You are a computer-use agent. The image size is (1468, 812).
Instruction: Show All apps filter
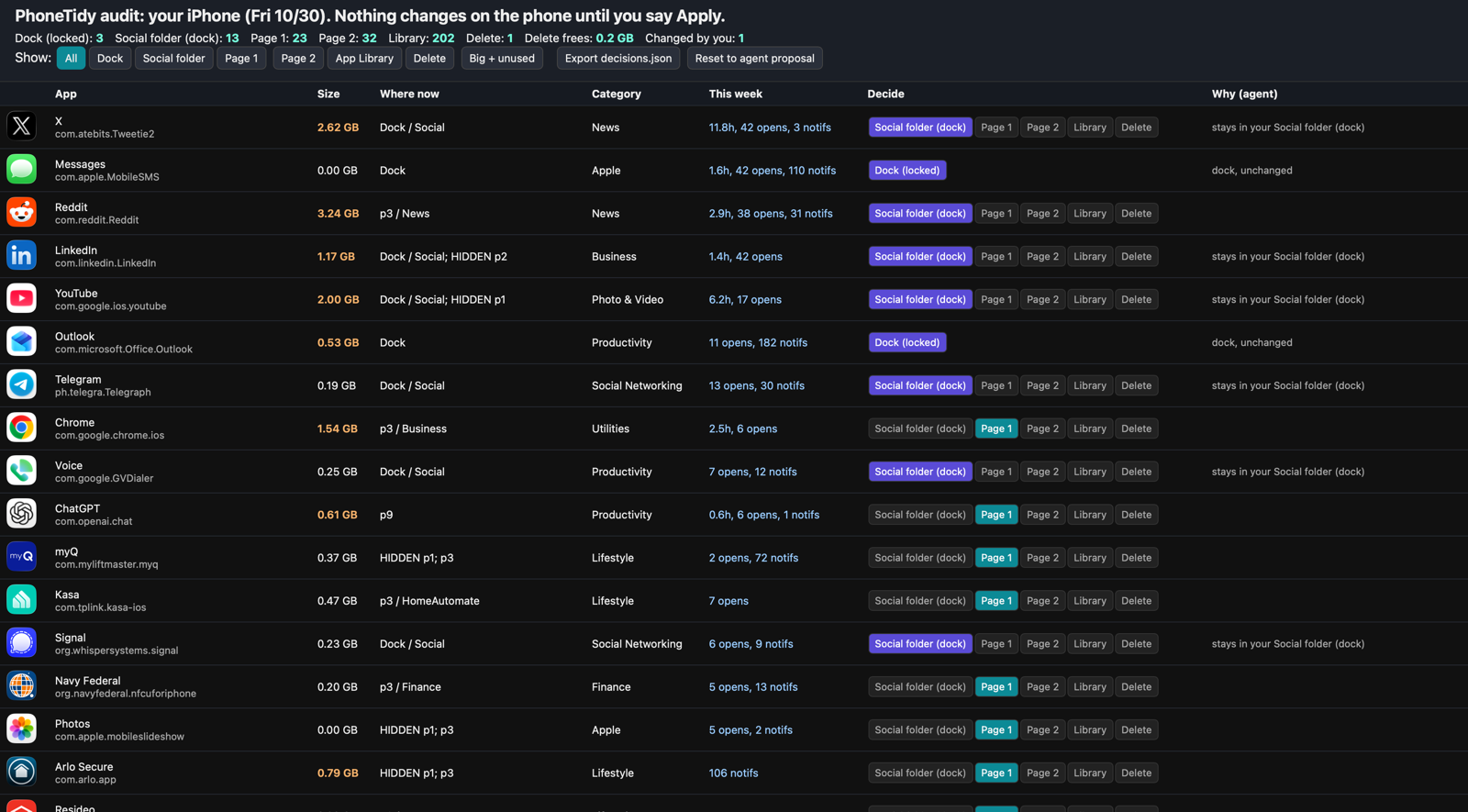click(71, 58)
